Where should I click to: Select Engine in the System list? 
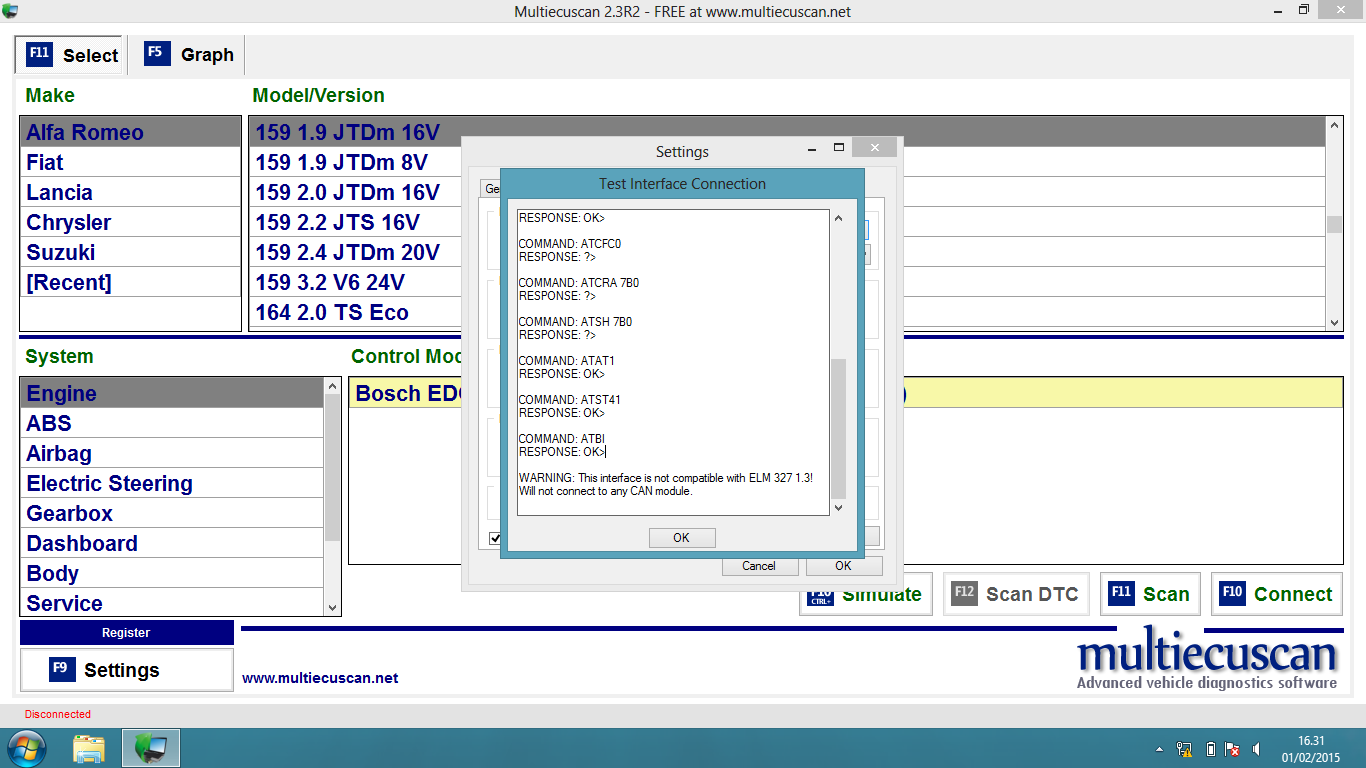tap(172, 393)
